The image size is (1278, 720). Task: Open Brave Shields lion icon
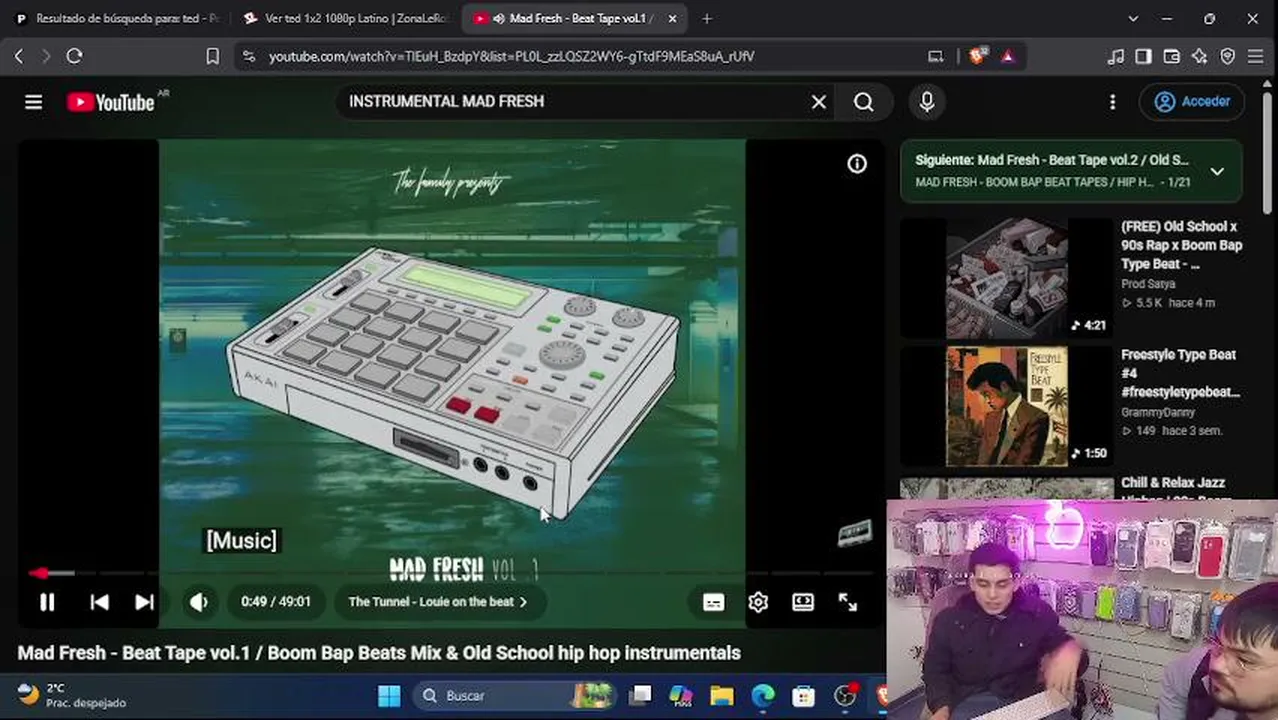click(x=977, y=56)
